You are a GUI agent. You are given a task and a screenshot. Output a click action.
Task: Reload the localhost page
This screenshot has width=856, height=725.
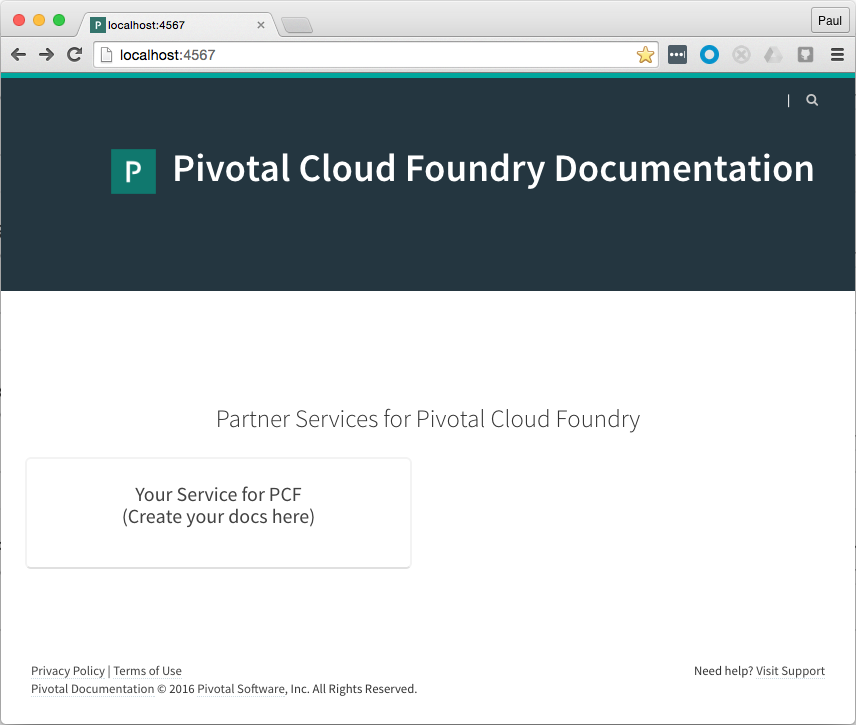(75, 55)
